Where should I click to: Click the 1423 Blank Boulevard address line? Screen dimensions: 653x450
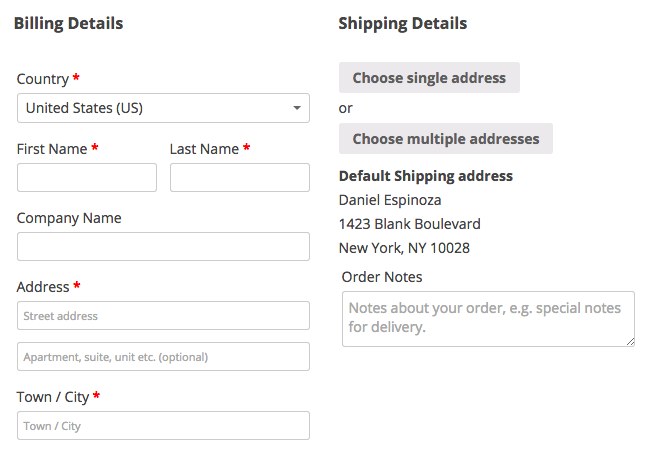(410, 224)
